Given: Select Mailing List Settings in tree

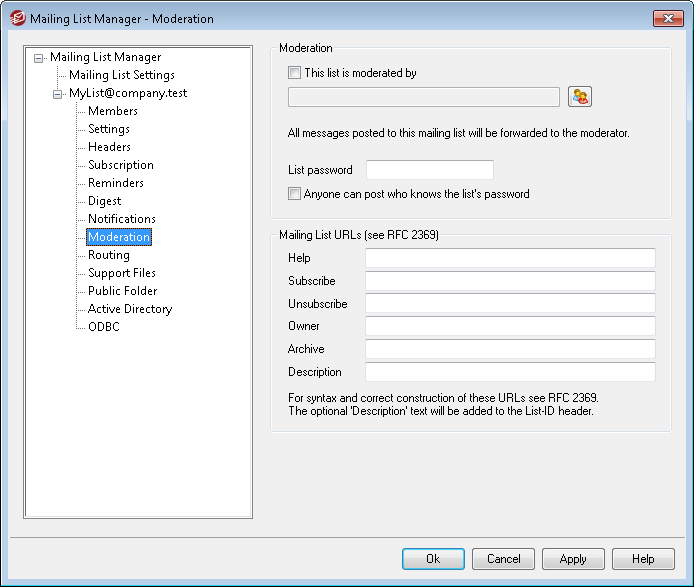Looking at the screenshot, I should pos(121,75).
